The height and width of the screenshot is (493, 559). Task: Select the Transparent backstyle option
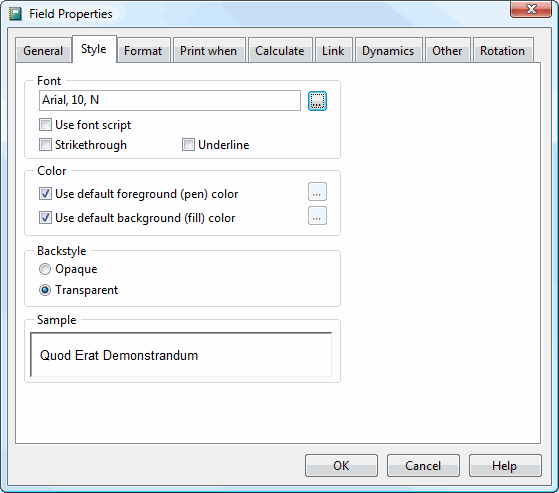coord(45,290)
